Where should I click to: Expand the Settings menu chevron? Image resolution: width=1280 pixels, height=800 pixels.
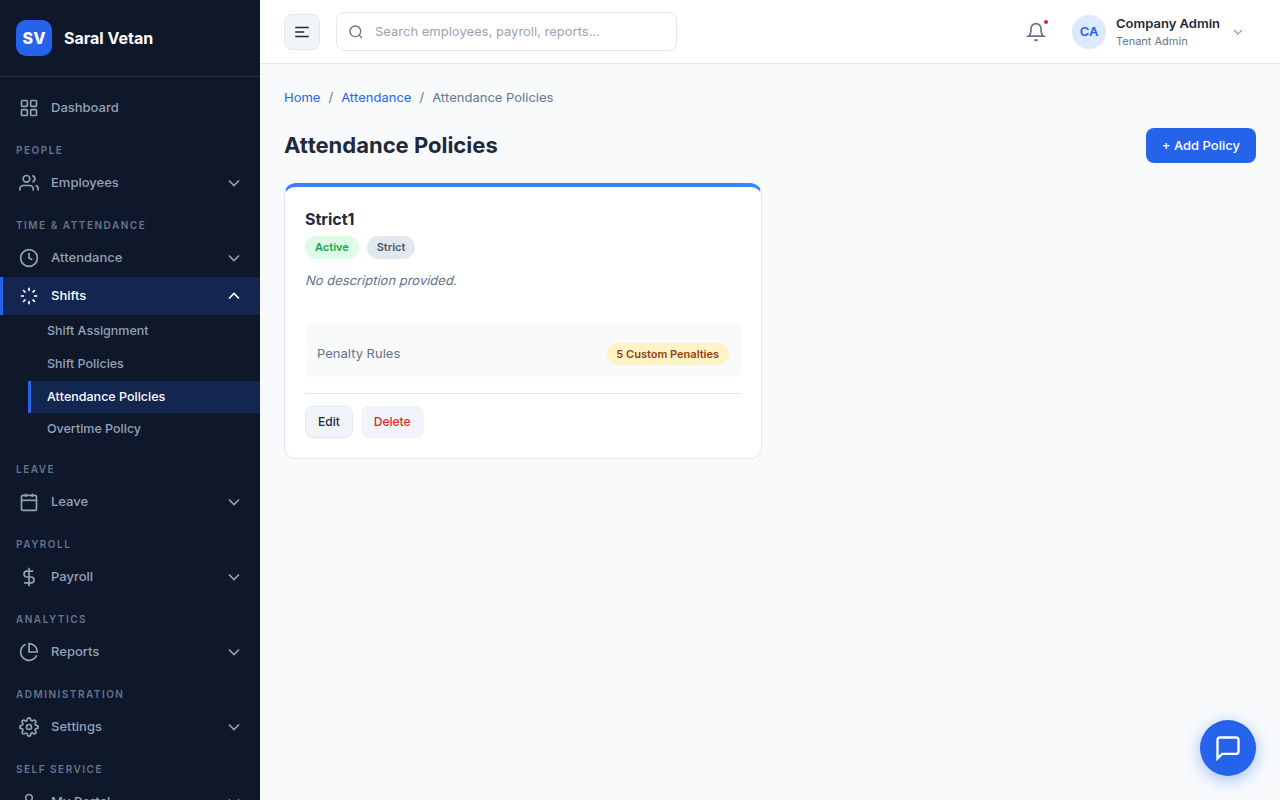coord(234,727)
